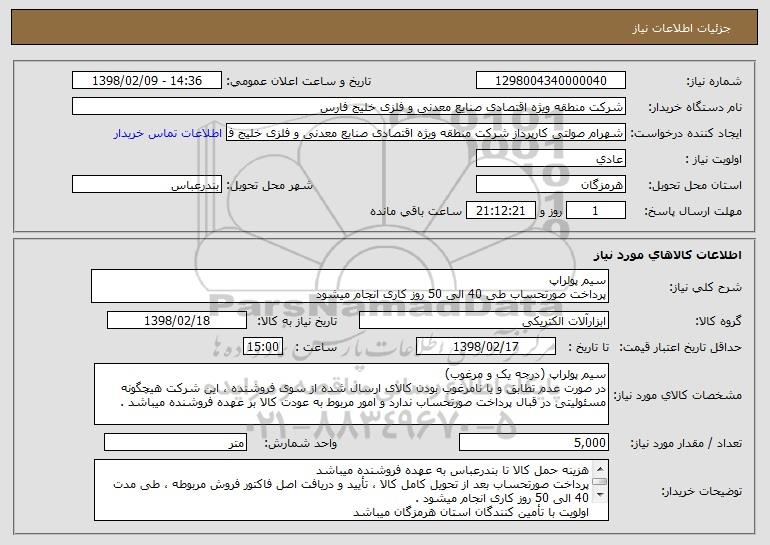Image resolution: width=770 pixels, height=545 pixels.
Task: Click the label مهلت ارسال پاسخ
Action: [693, 211]
